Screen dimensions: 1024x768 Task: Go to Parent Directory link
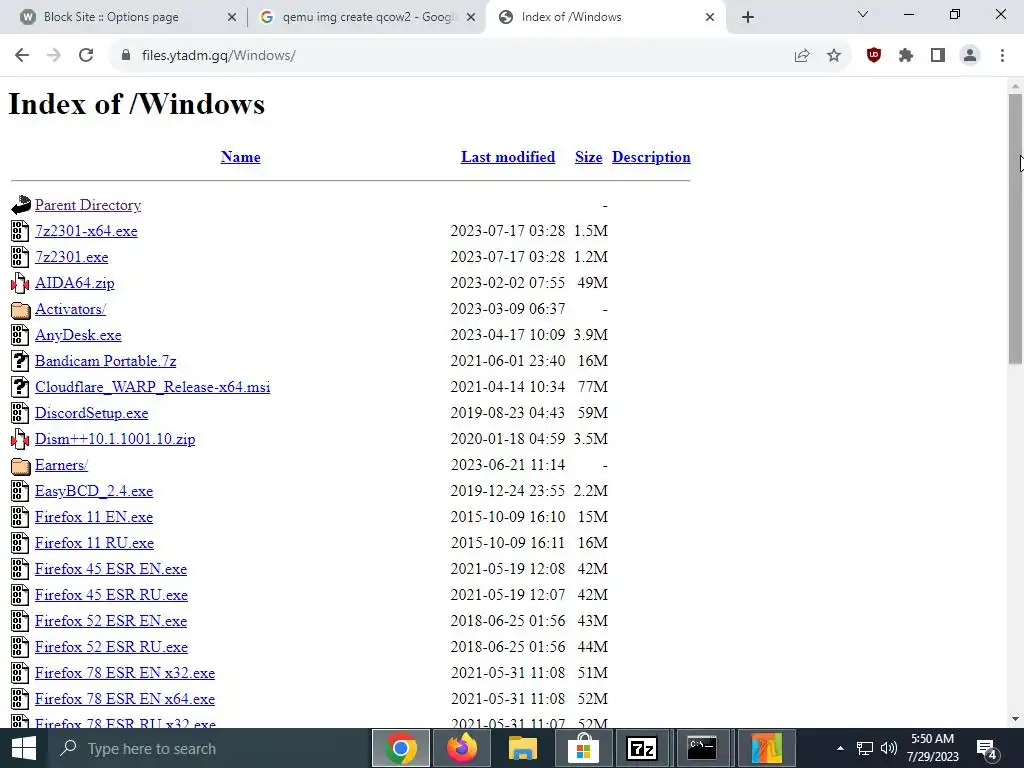88,205
